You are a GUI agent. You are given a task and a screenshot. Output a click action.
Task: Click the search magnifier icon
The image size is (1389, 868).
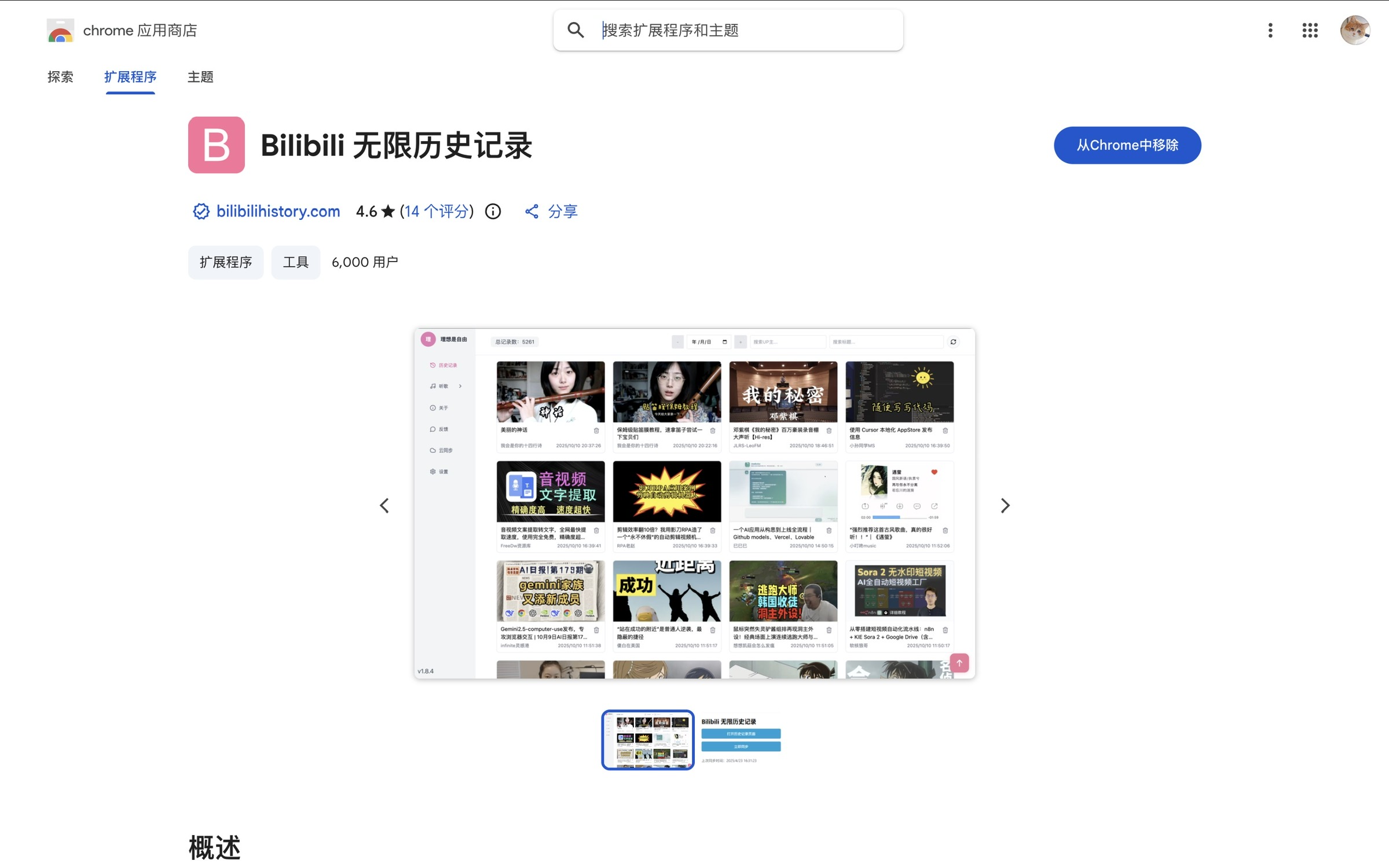point(576,30)
